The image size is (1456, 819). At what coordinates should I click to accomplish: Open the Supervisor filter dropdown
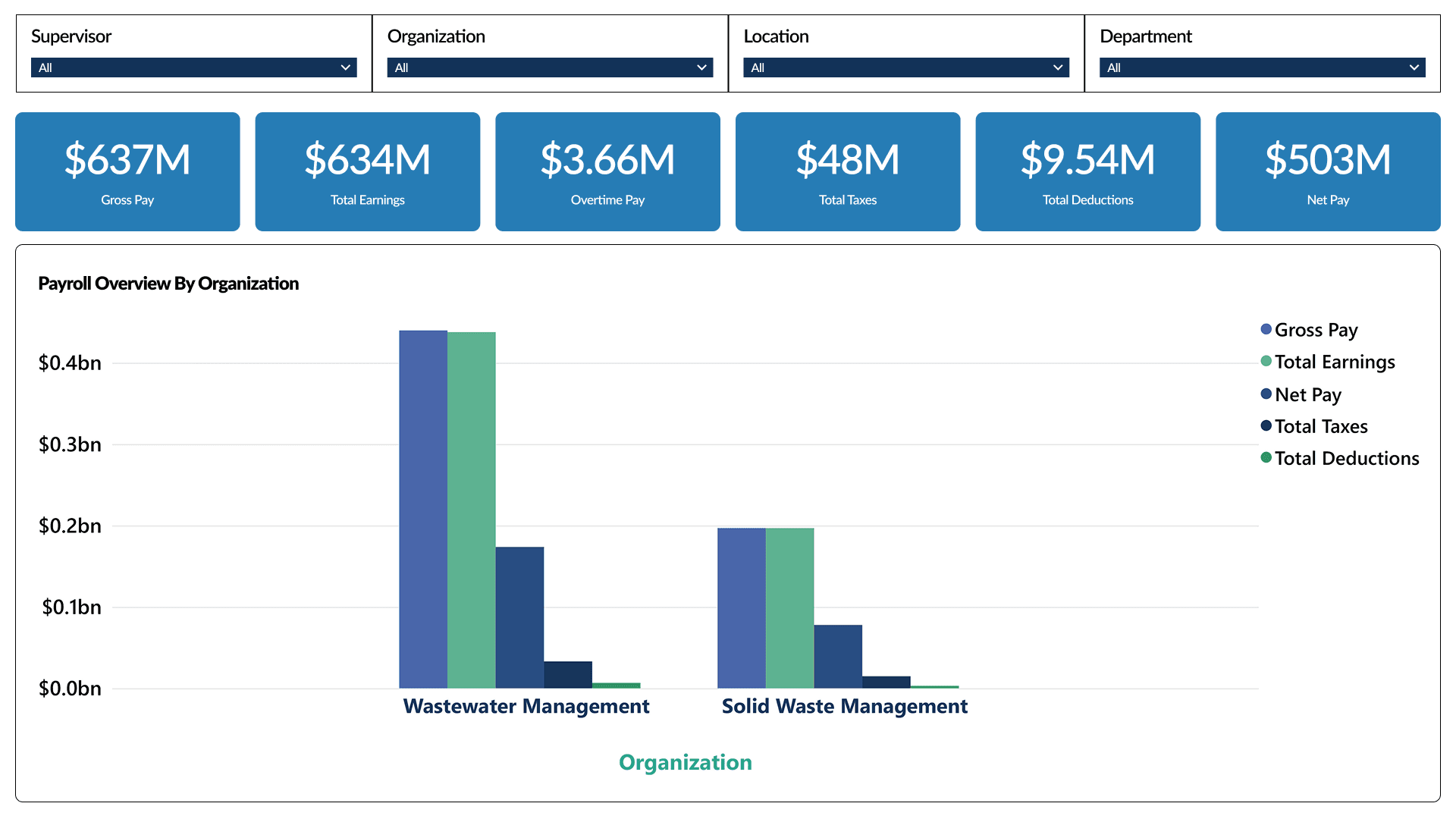click(x=193, y=67)
